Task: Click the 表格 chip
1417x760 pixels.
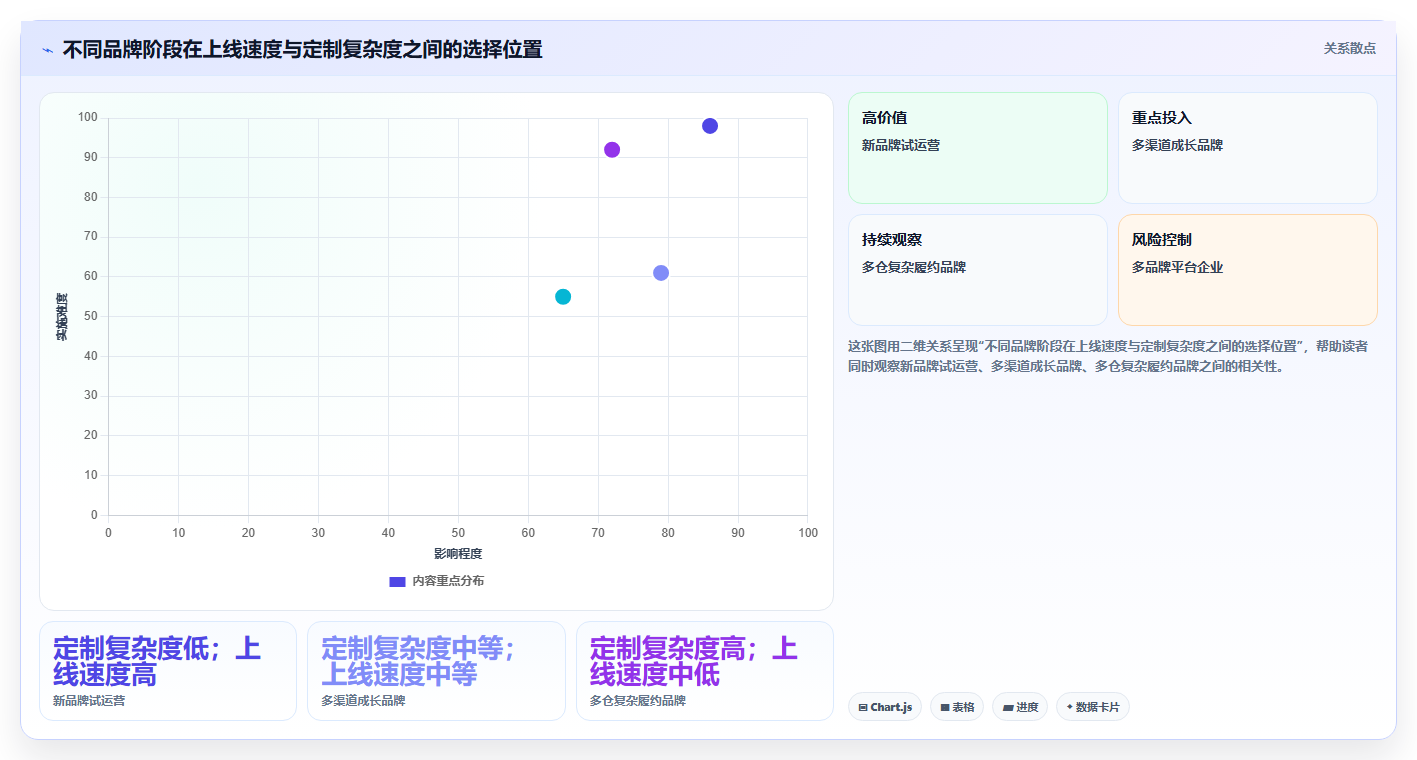Action: (x=957, y=707)
